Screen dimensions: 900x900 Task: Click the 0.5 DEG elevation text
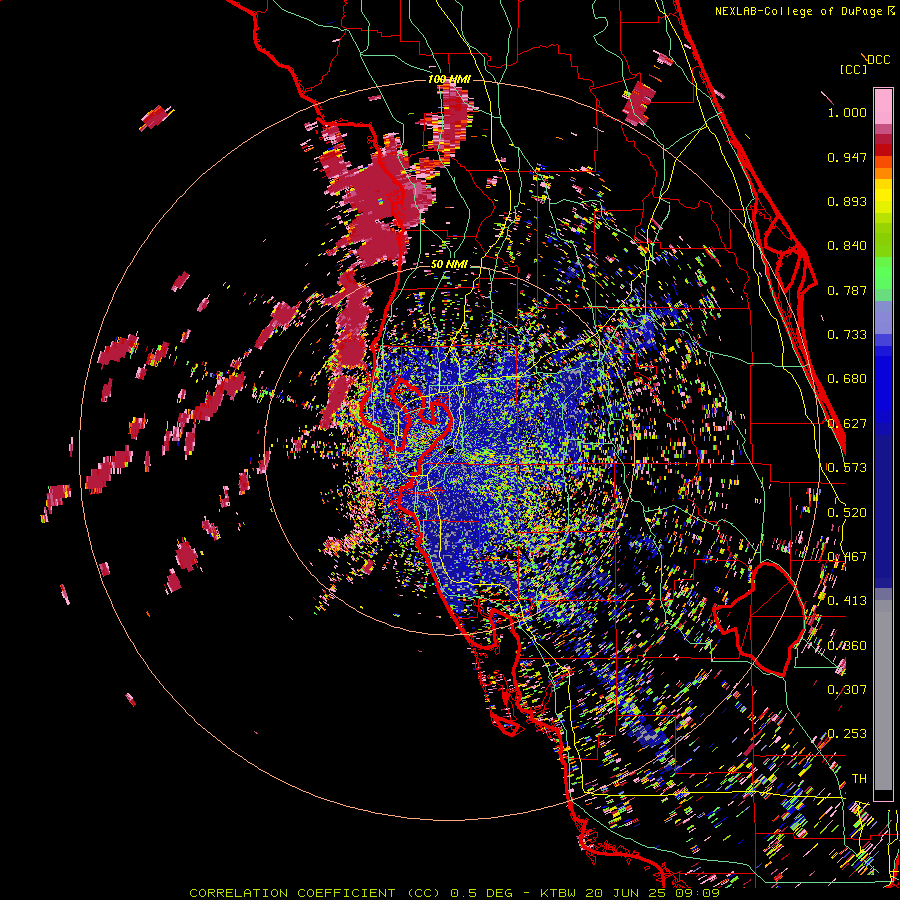[481, 893]
